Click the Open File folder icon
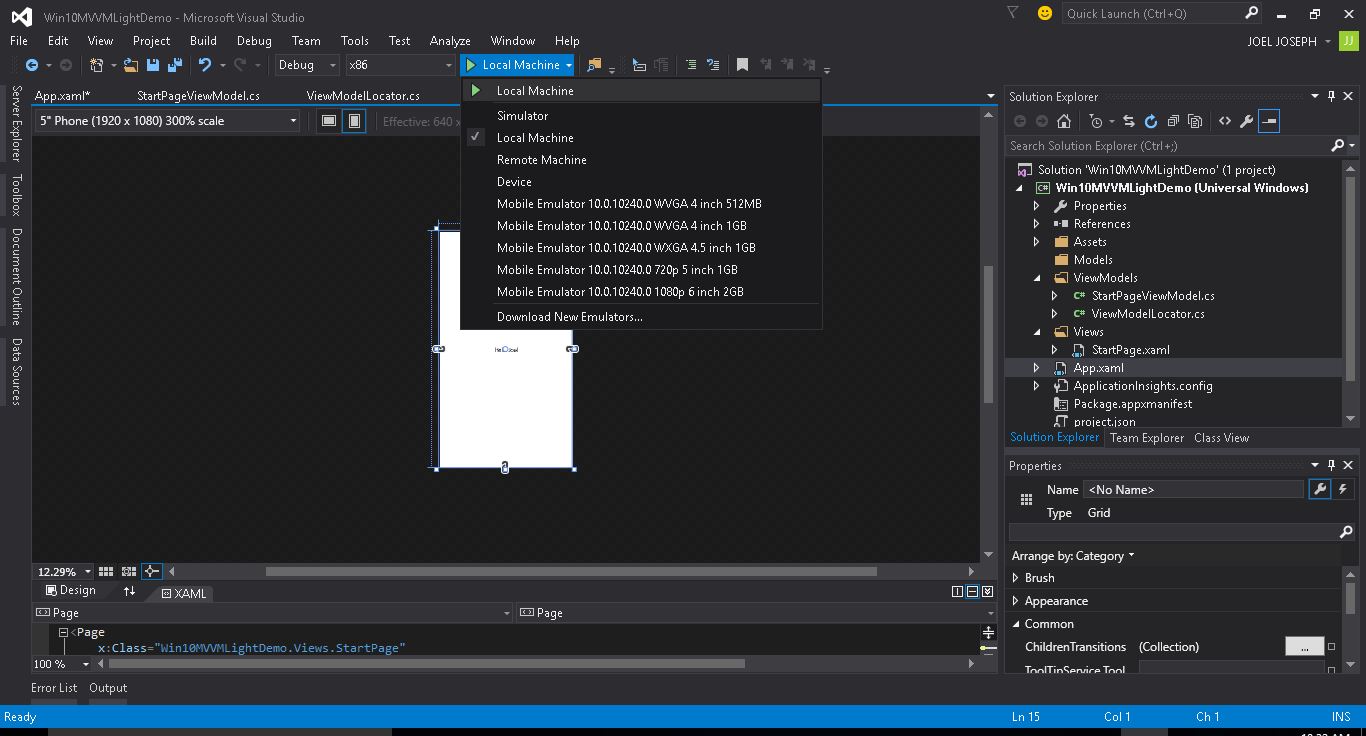 131,65
